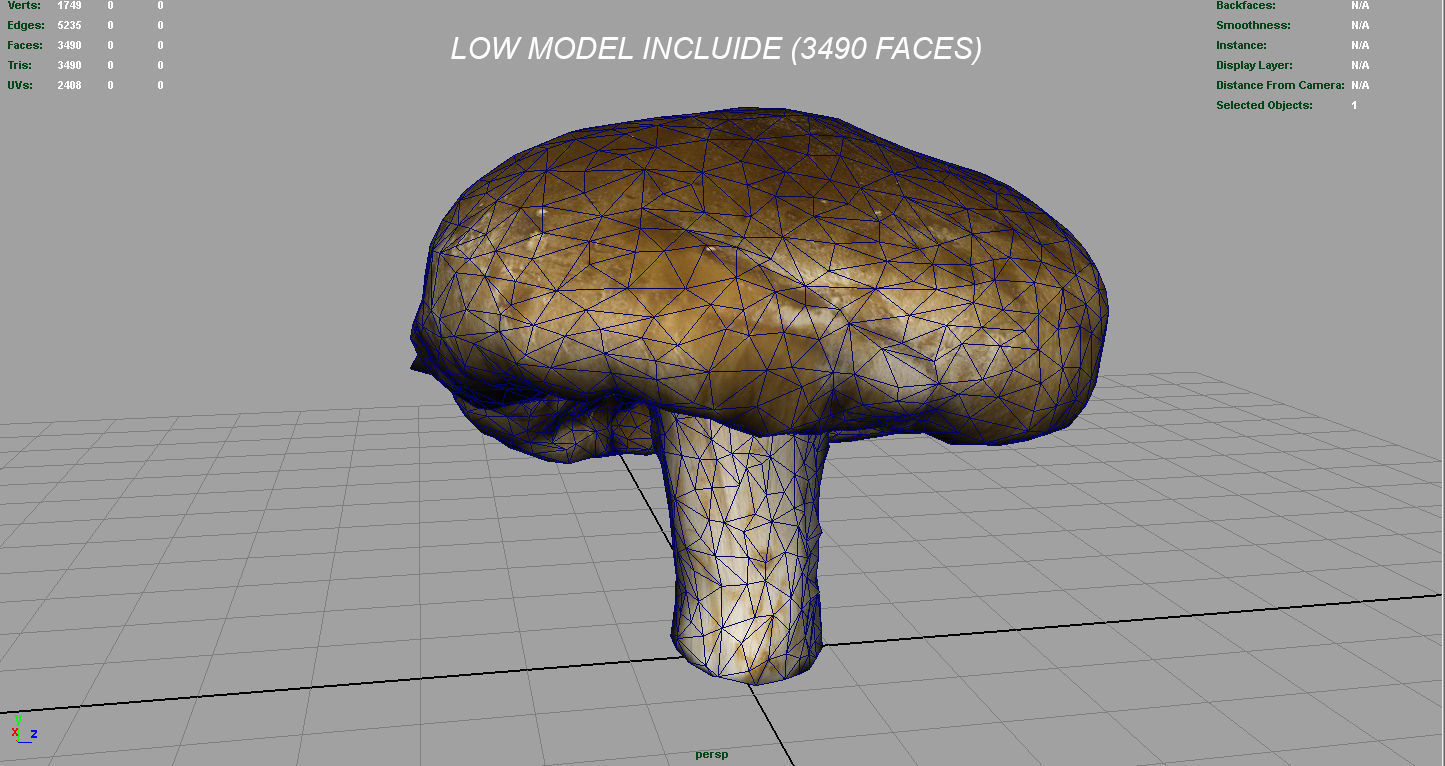Click the N/A value beside Instance
The height and width of the screenshot is (766, 1445).
click(1360, 45)
